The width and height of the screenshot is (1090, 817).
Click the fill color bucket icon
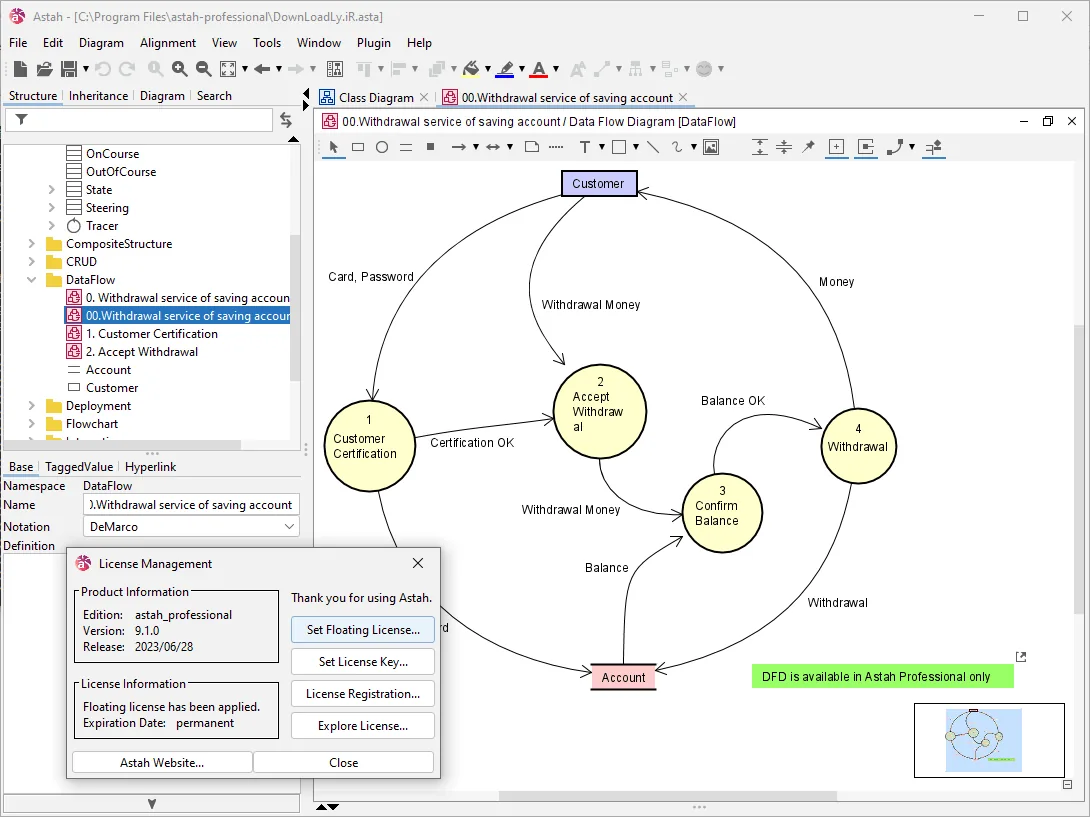tap(471, 69)
